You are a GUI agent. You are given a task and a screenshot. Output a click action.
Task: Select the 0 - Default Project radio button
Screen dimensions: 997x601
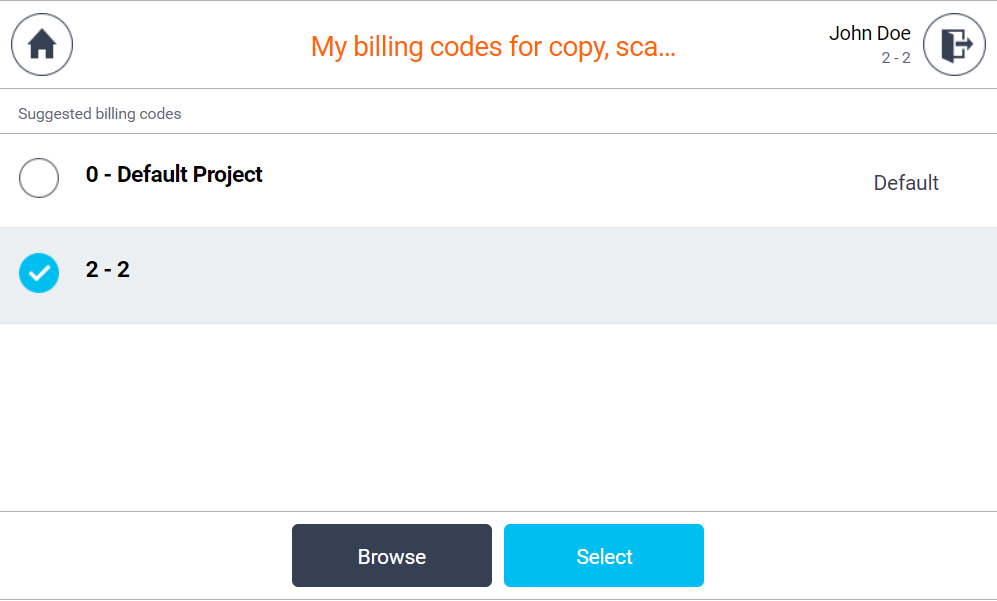[x=39, y=179]
